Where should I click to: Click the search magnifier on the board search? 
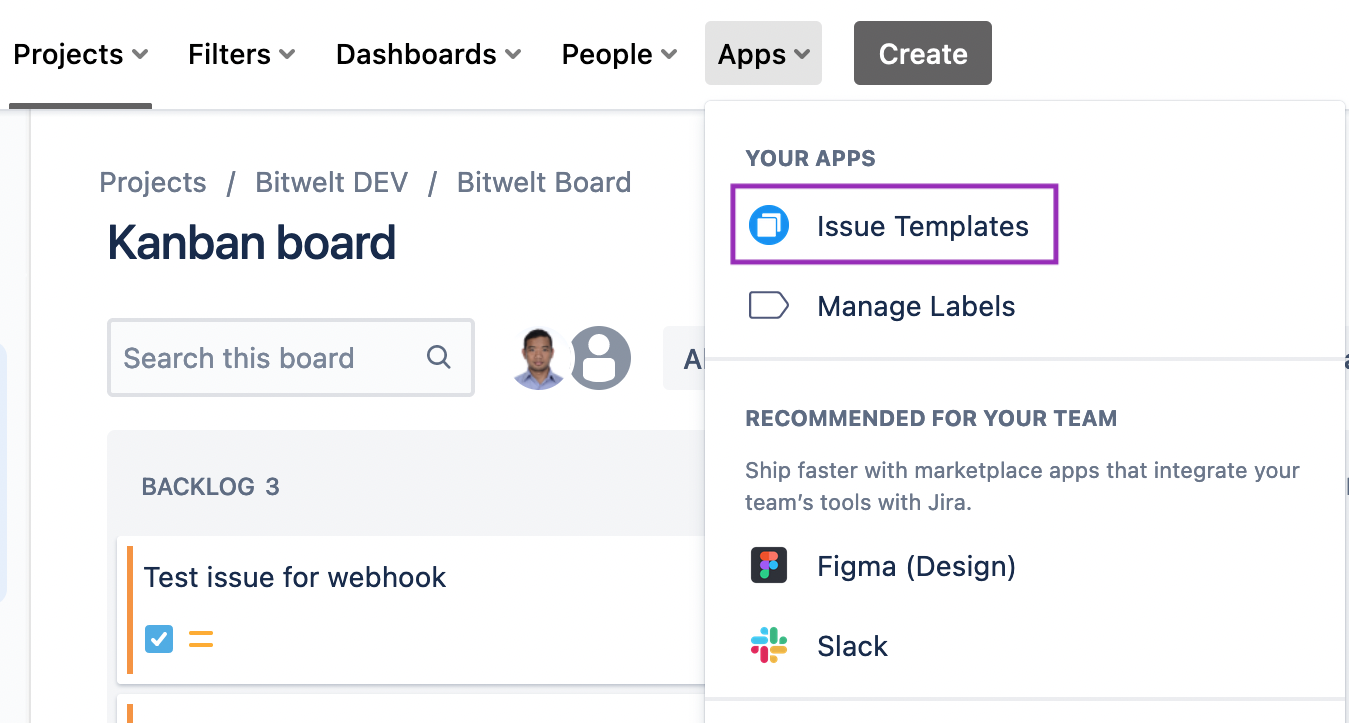point(438,357)
